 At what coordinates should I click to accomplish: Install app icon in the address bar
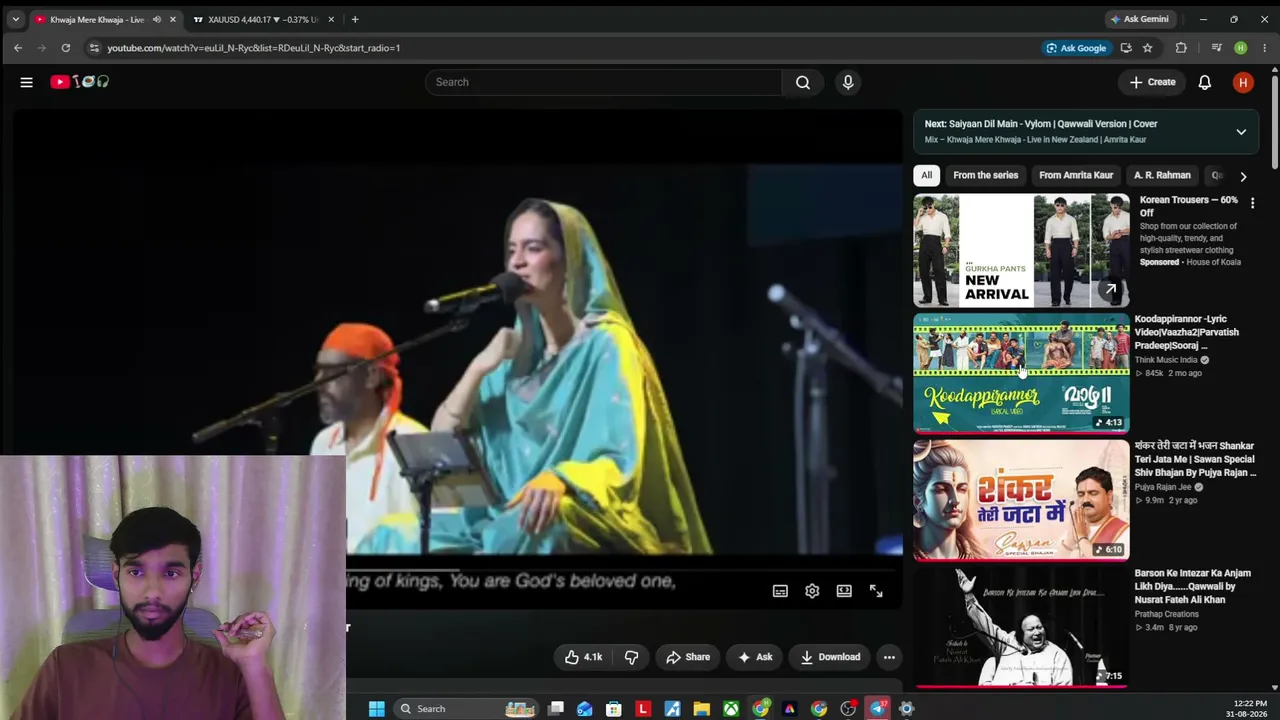click(x=1126, y=48)
